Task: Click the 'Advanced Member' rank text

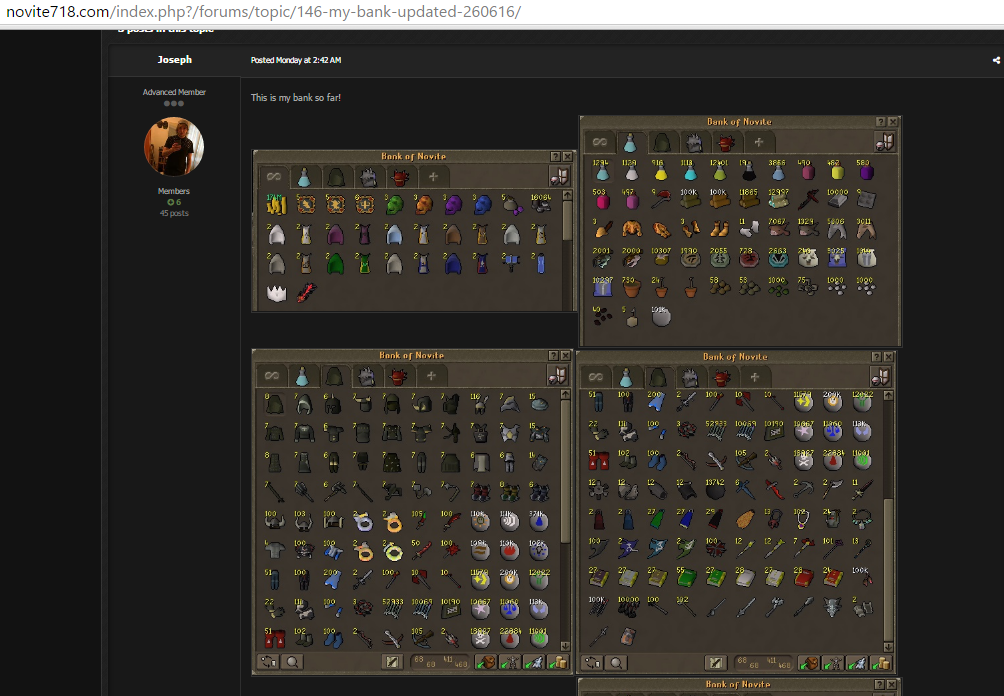Action: click(174, 92)
